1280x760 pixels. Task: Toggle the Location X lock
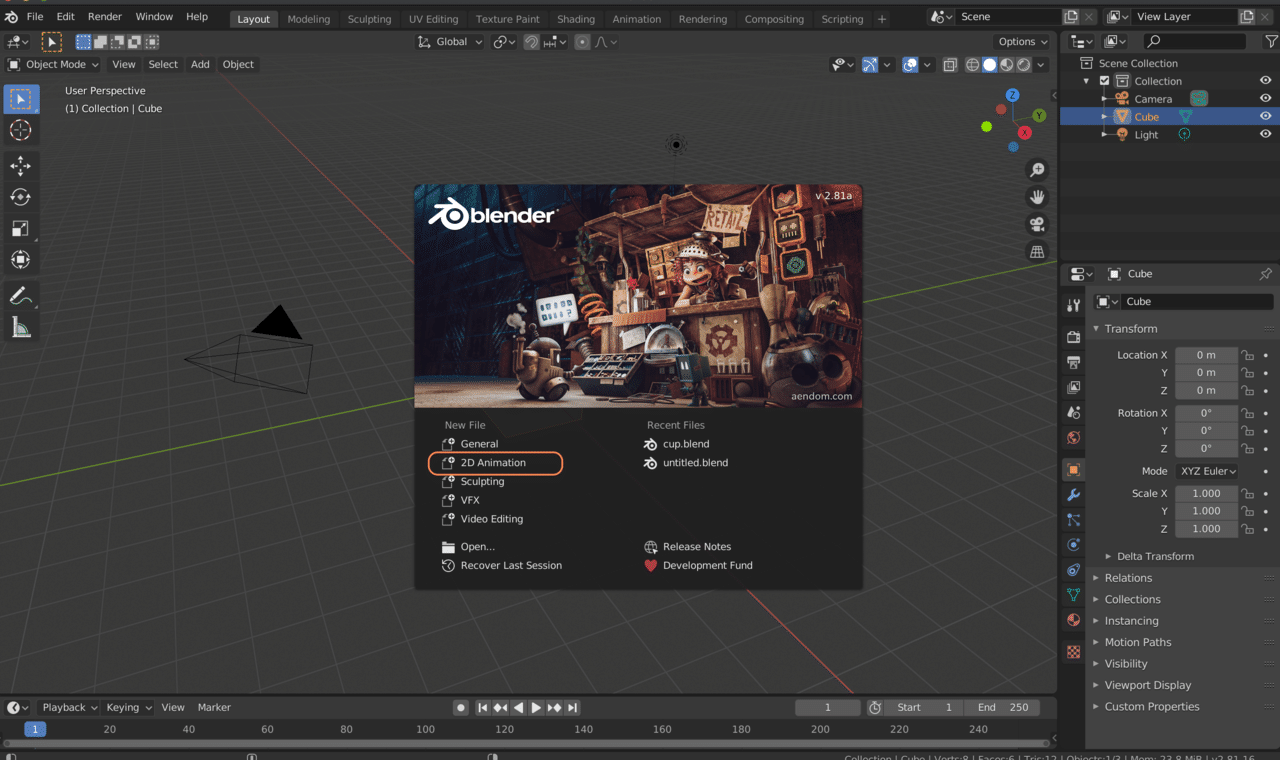coord(1247,355)
